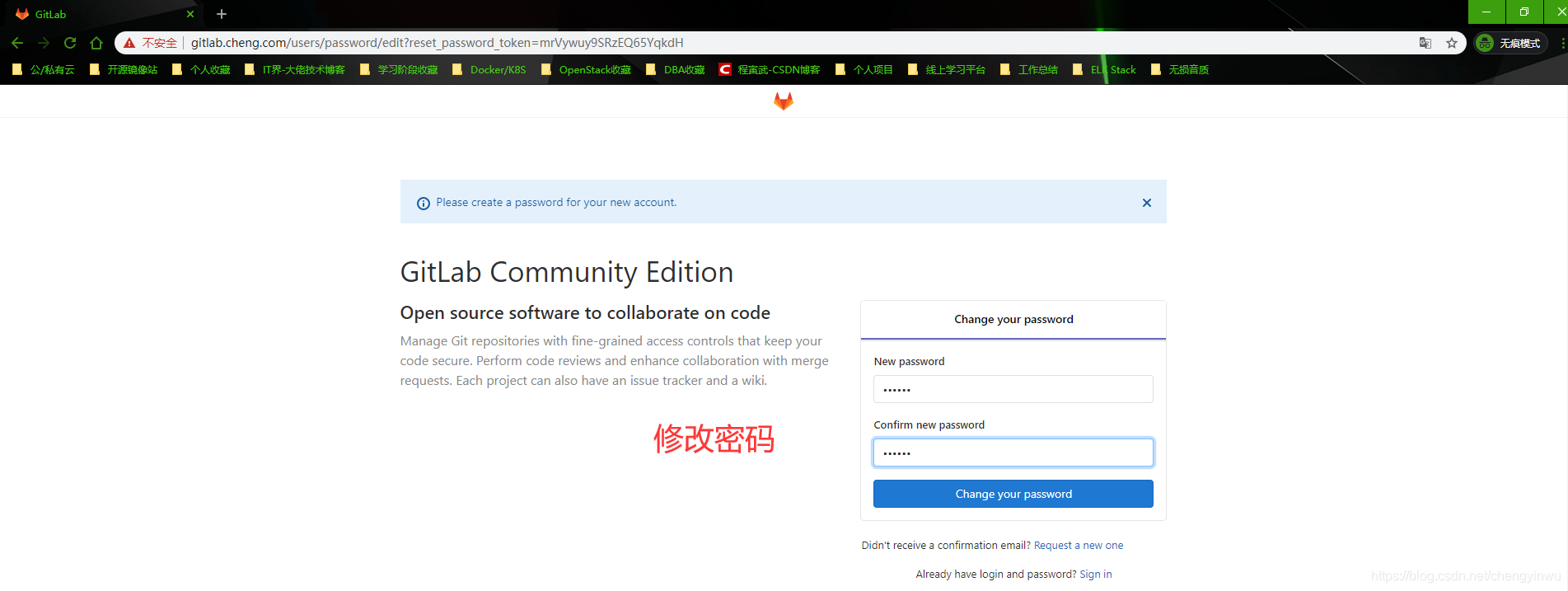Click the browser back arrow
The width and height of the screenshot is (1568, 591).
tap(17, 43)
